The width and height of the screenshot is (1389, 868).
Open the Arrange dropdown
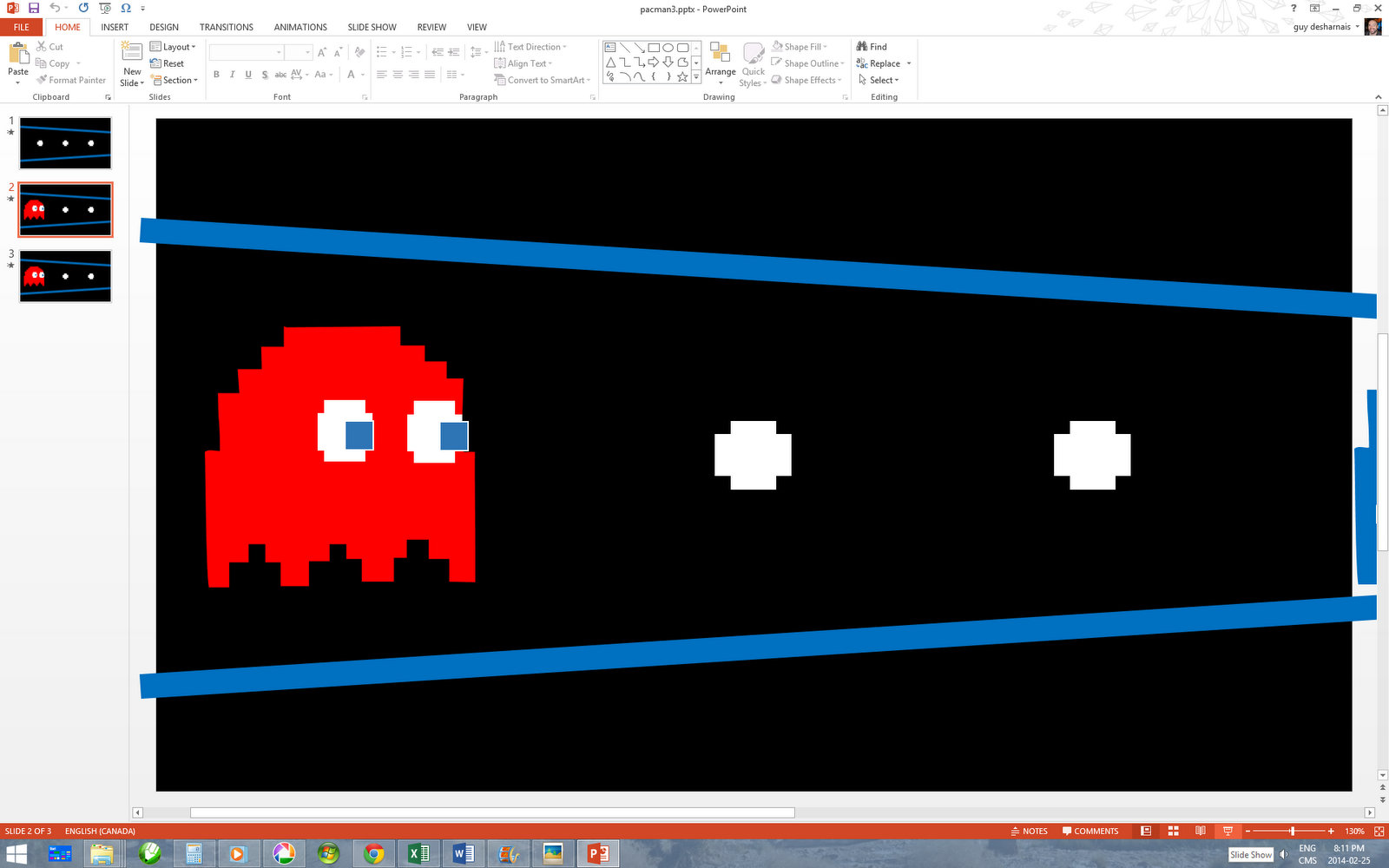coord(721,63)
